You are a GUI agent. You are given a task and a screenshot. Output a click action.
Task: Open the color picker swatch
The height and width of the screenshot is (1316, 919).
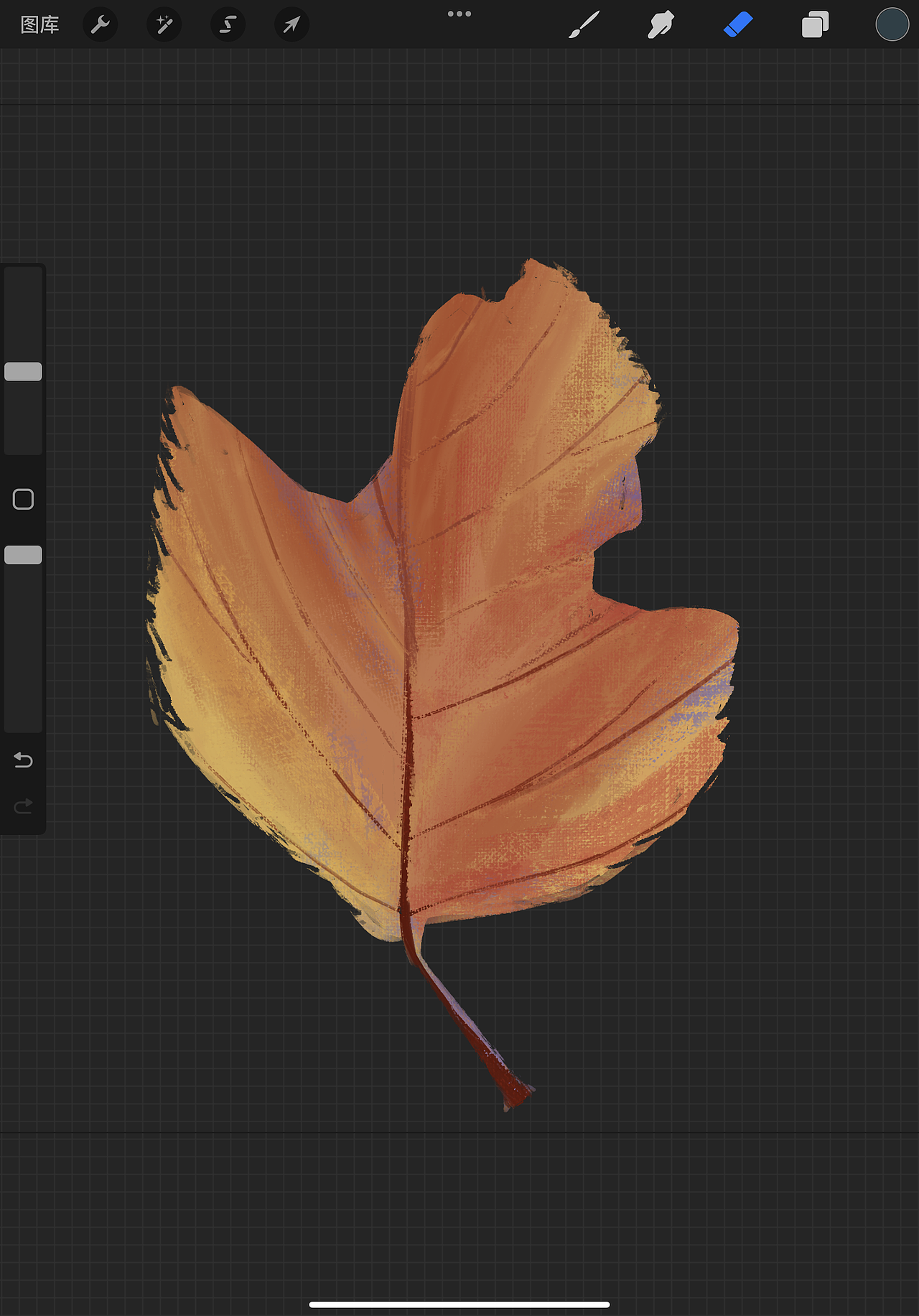[892, 25]
